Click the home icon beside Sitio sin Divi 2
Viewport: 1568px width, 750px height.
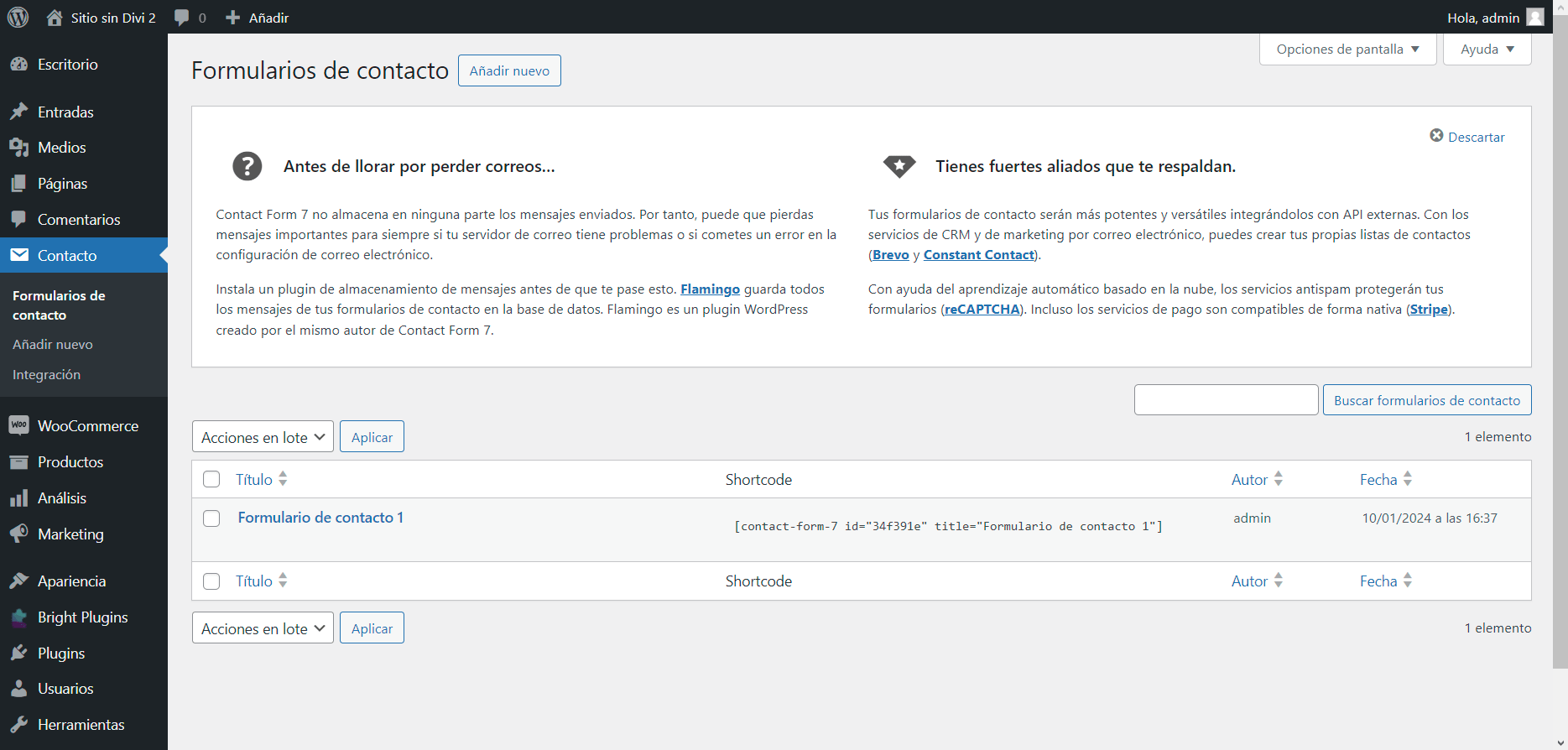(x=55, y=18)
